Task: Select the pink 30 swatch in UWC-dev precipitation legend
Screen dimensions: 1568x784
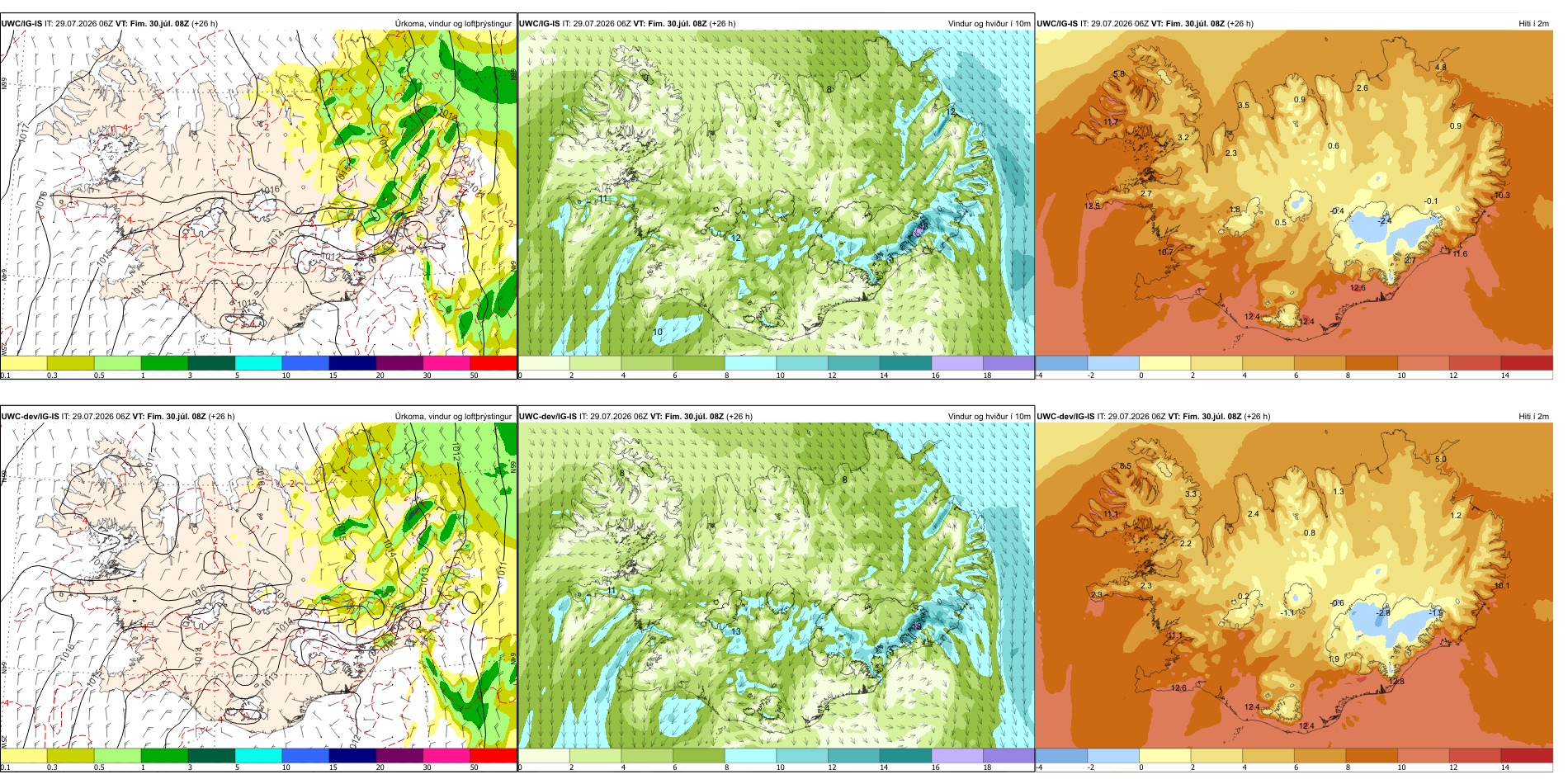Action: 446,755
